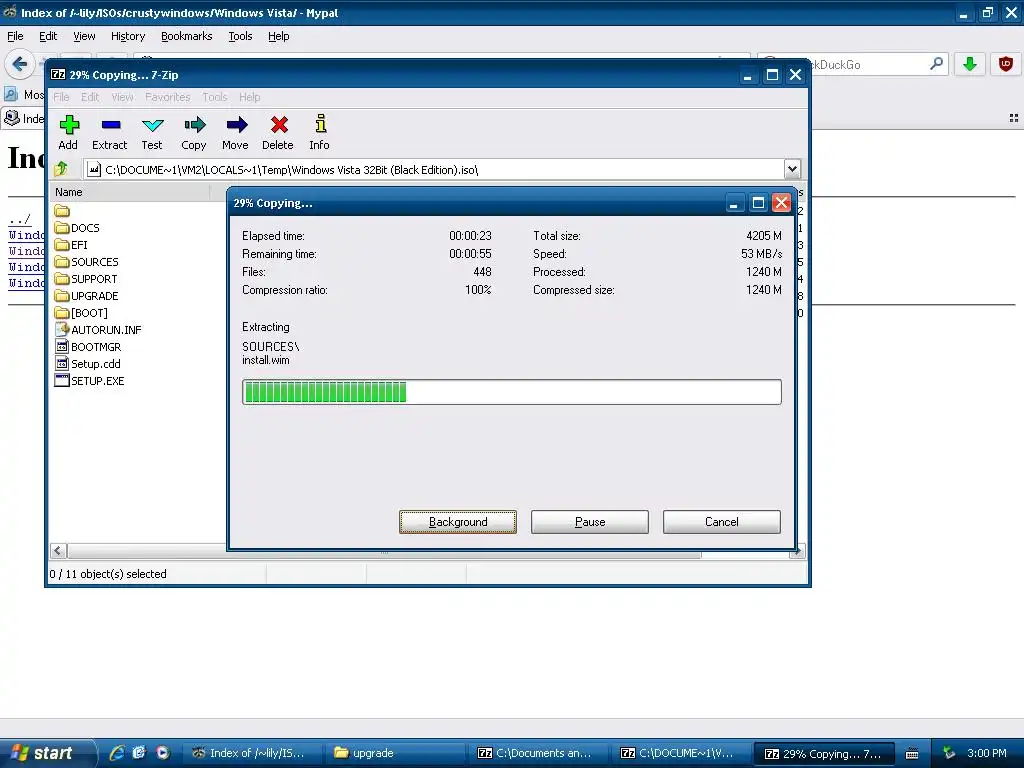
Task: Switch to C:\DOCUME~1\V… 7-Zip taskbar button
Action: (678, 753)
